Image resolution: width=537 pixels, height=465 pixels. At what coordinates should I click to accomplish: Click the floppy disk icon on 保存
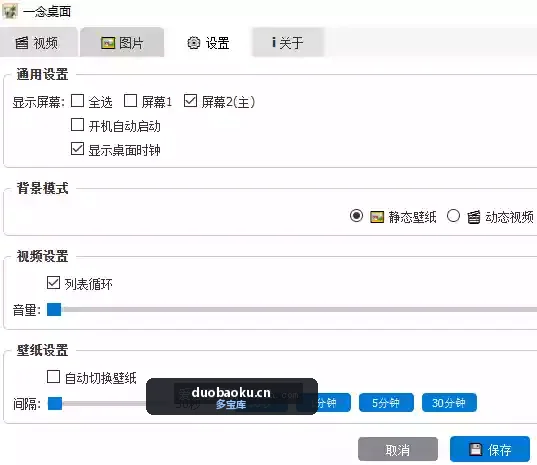476,449
